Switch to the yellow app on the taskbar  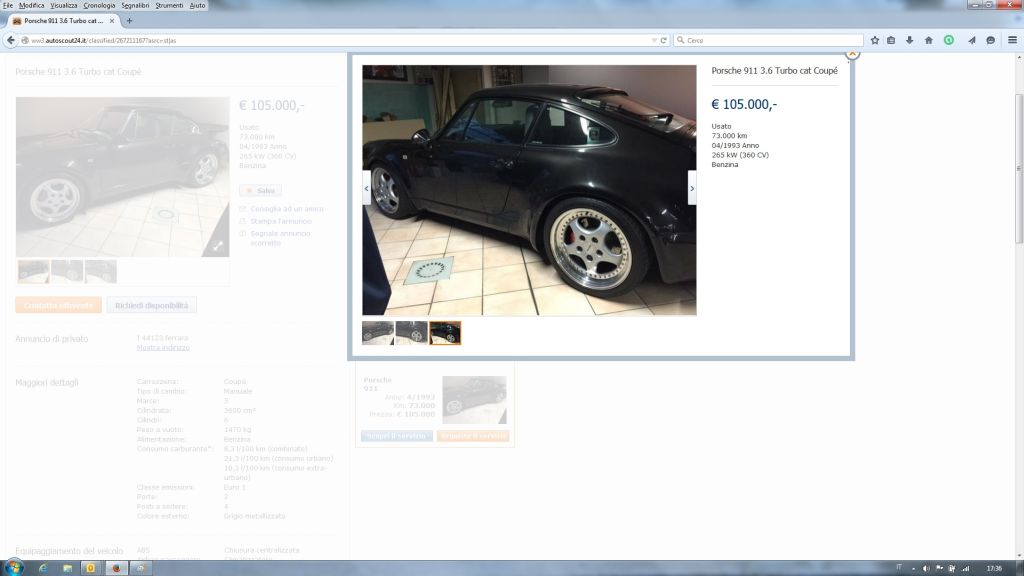(91, 568)
